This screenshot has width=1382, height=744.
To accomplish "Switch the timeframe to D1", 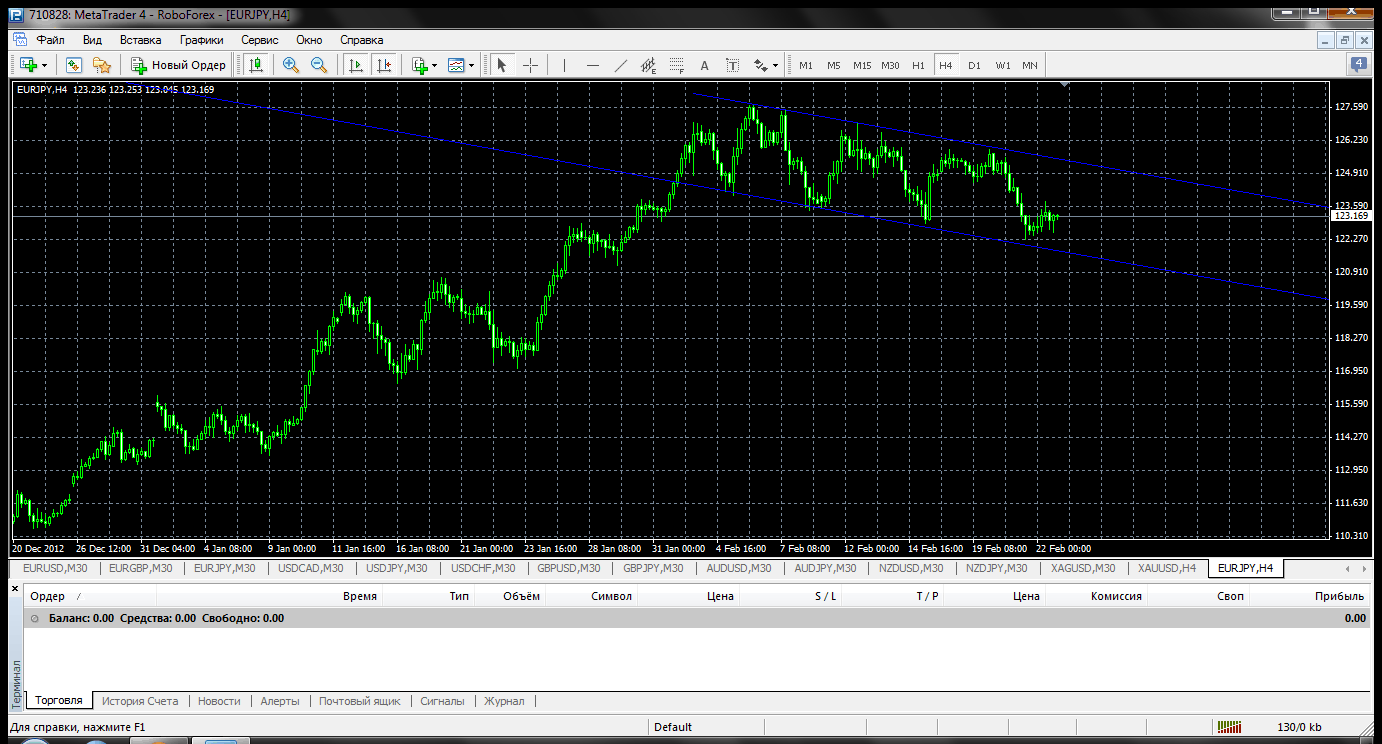I will click(974, 65).
